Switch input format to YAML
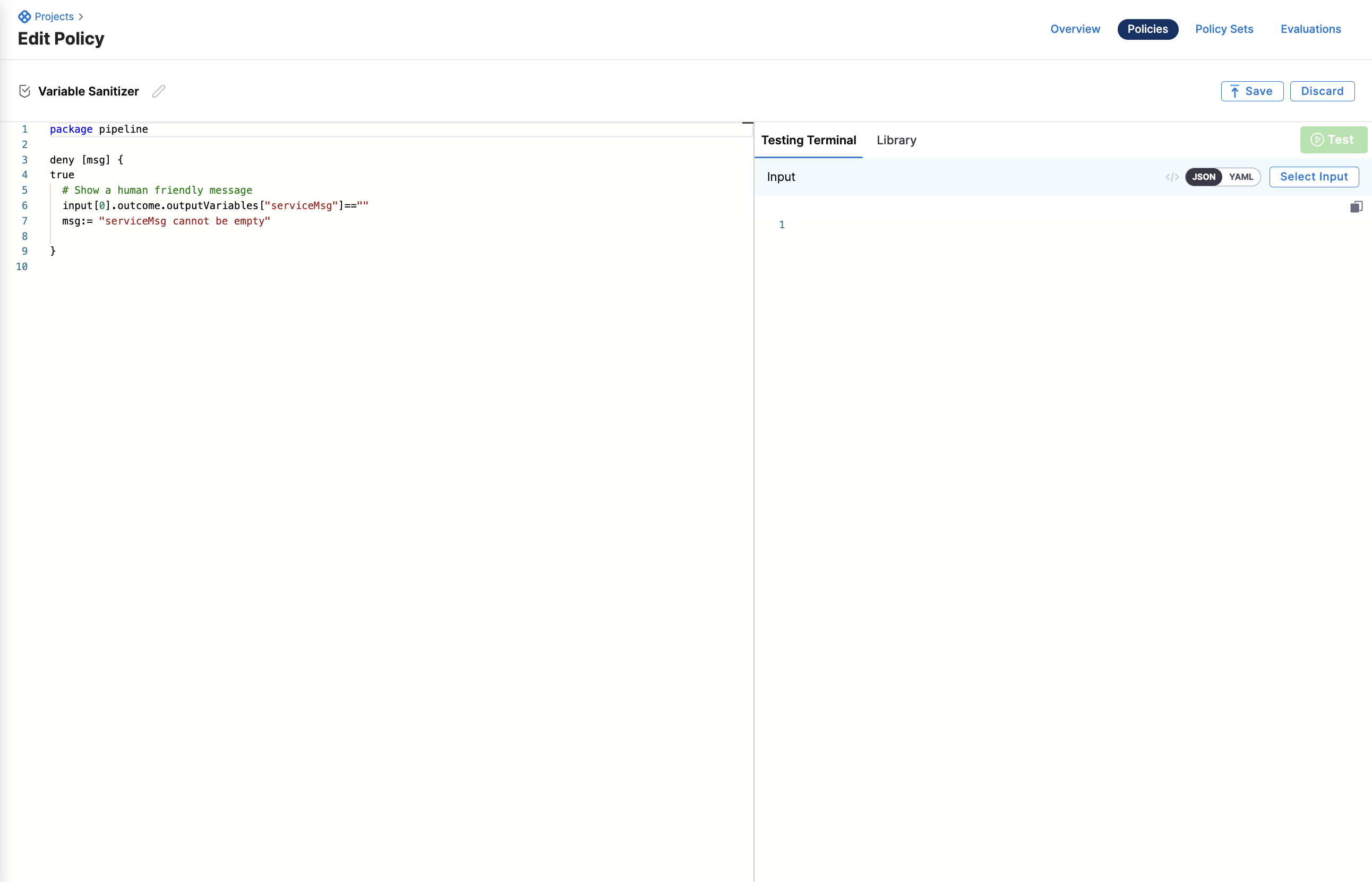This screenshot has width=1372, height=882. (1241, 177)
